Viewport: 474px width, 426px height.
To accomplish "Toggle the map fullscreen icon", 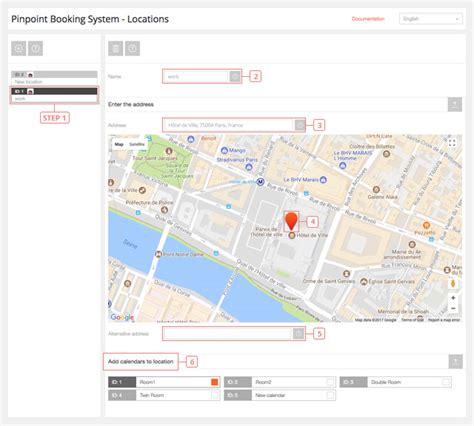I will coord(452,143).
